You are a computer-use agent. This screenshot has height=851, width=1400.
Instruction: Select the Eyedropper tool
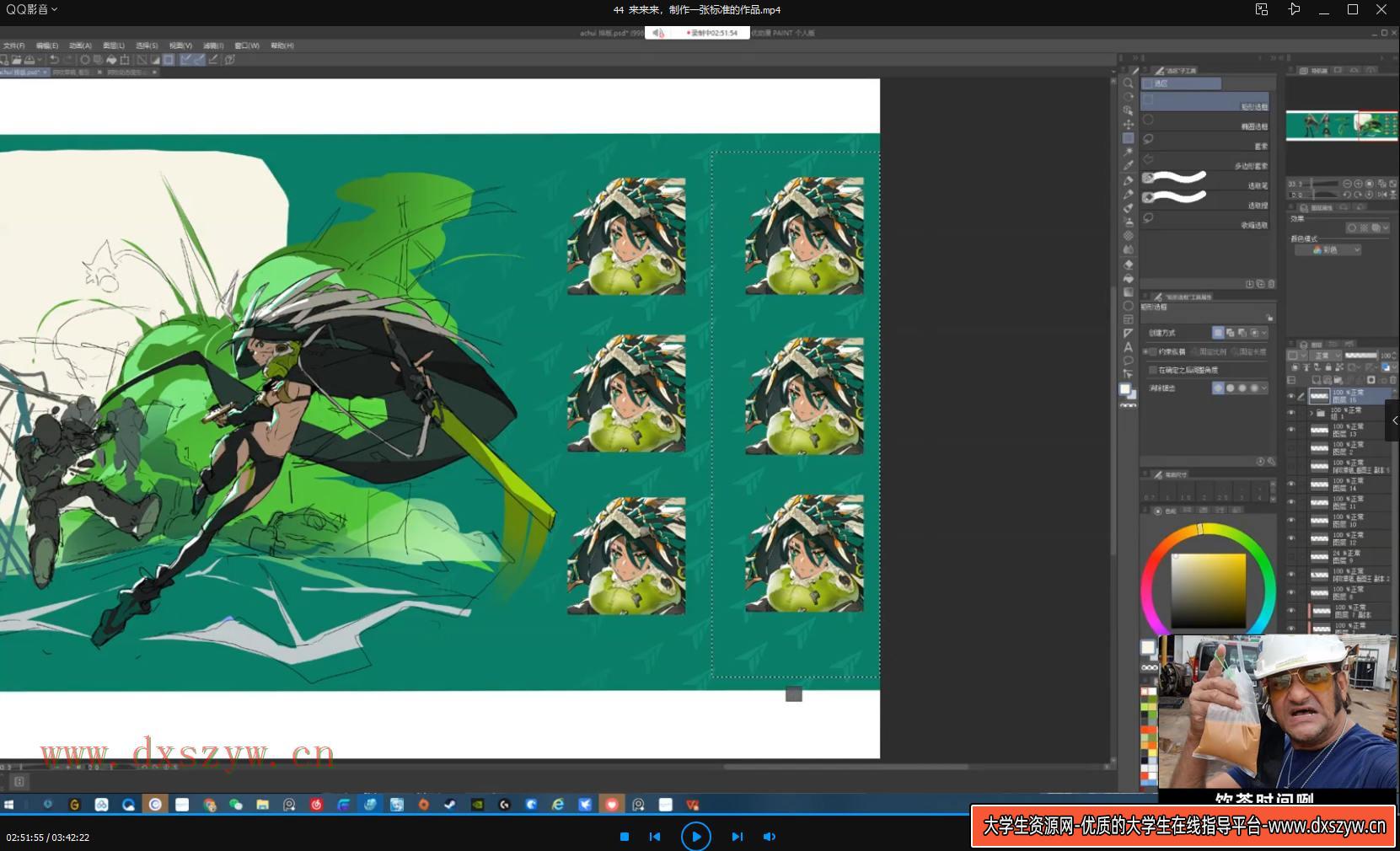[x=1128, y=166]
